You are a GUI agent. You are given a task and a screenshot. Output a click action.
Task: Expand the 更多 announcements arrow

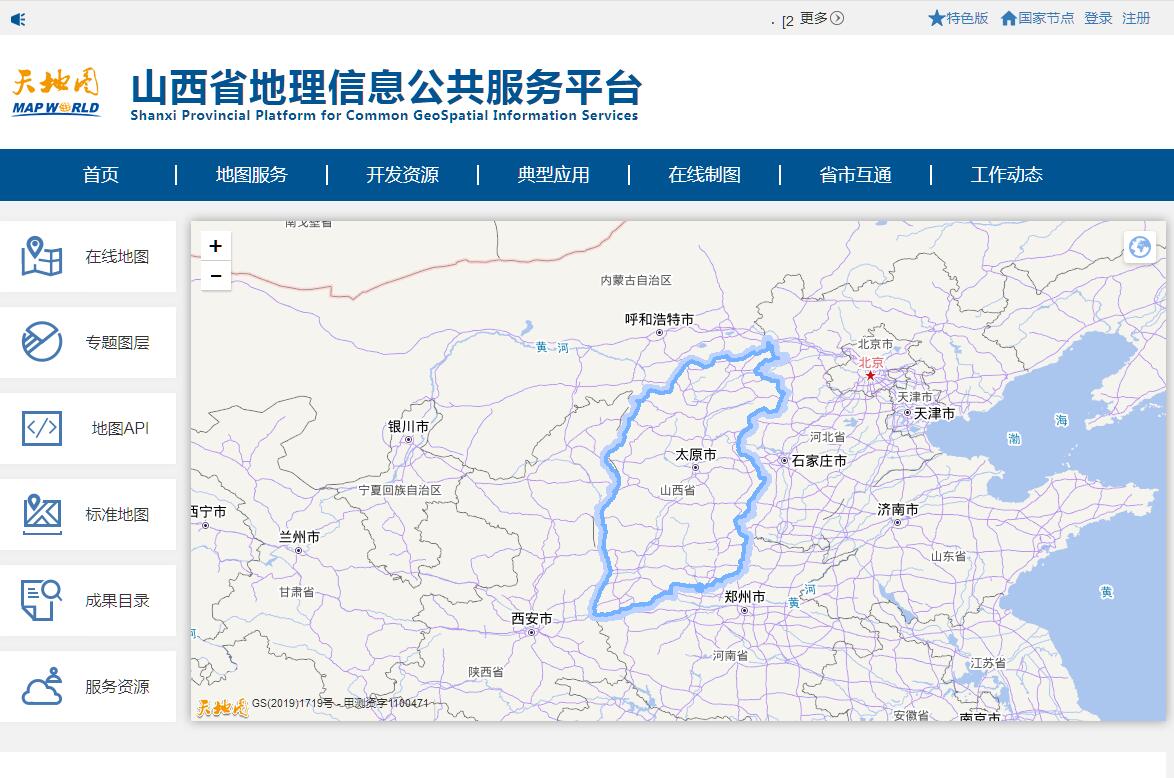click(837, 18)
